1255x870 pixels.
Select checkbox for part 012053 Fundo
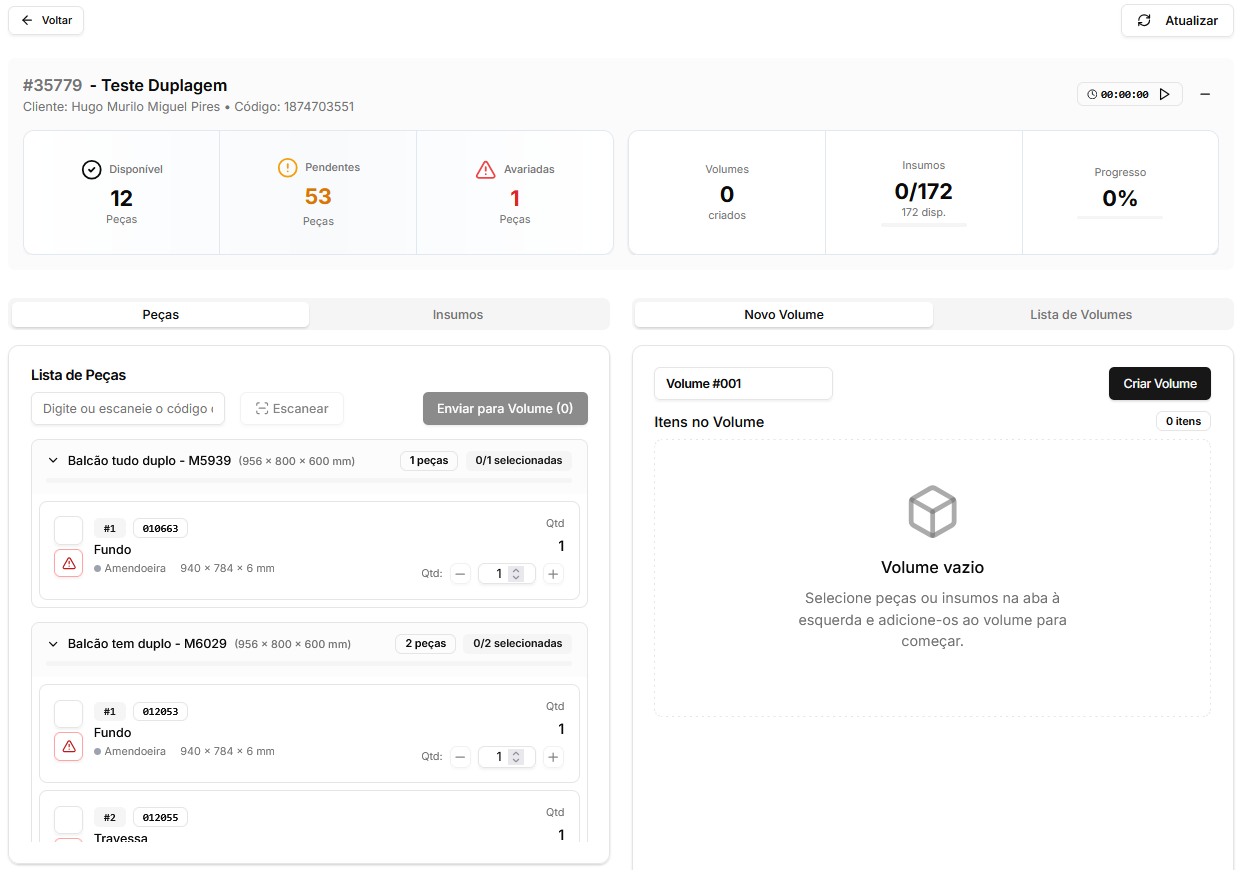tap(69, 713)
